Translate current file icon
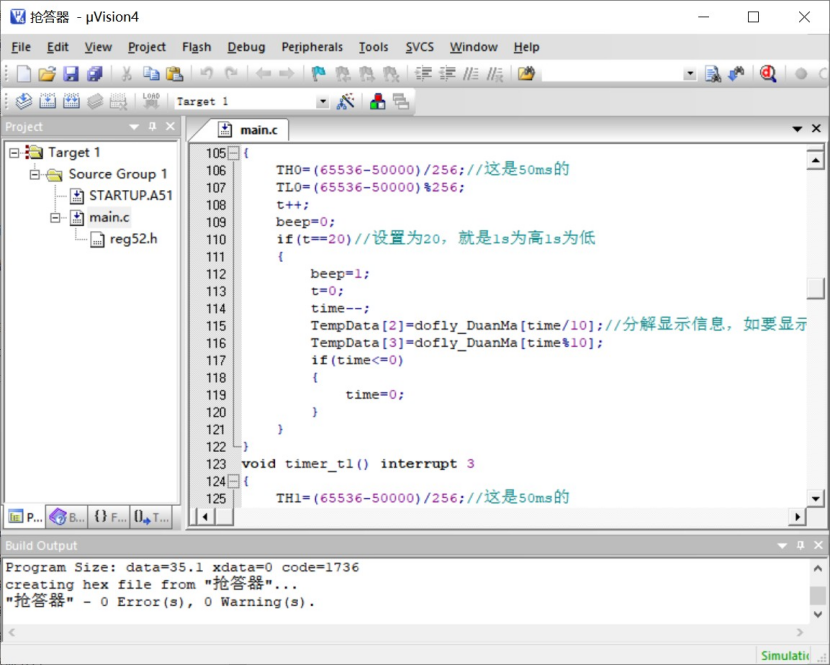This screenshot has height=666, width=831. click(x=24, y=101)
